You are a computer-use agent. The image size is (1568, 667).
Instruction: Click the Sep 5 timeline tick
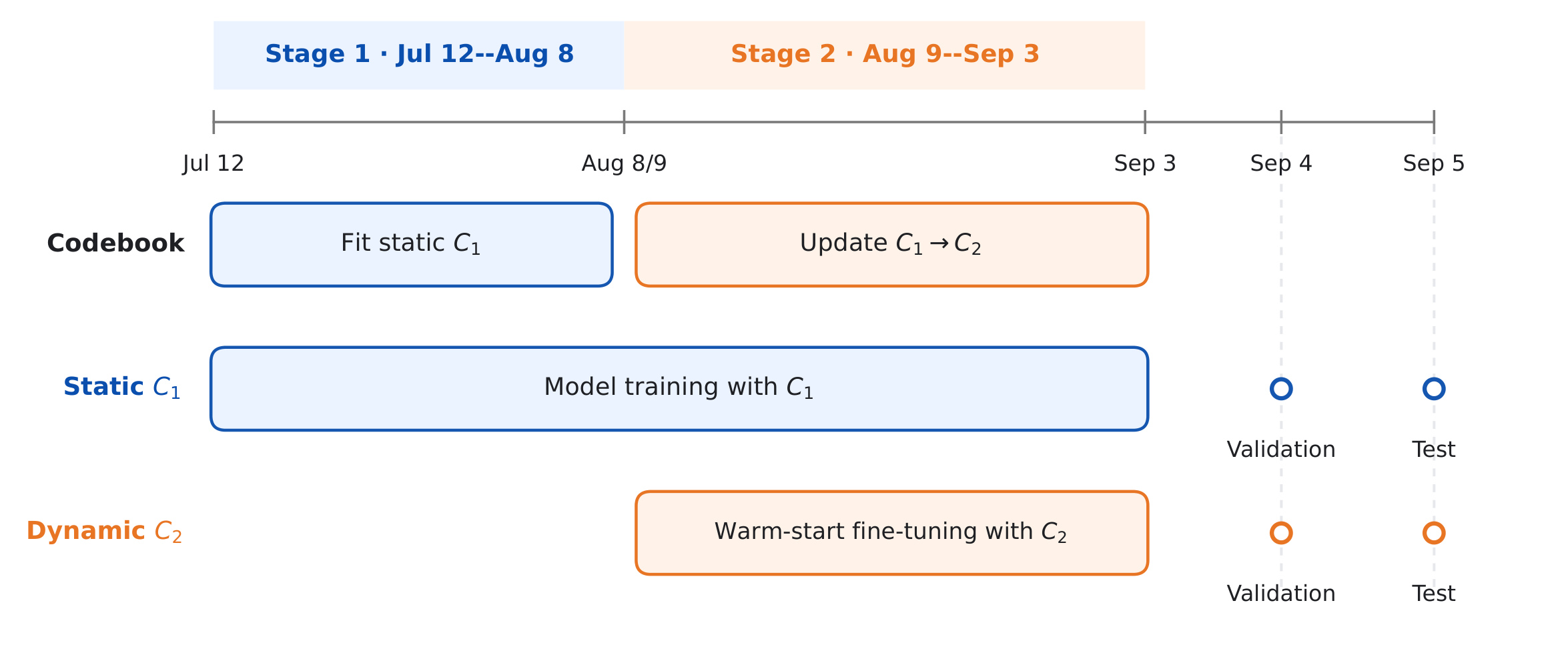1434,122
